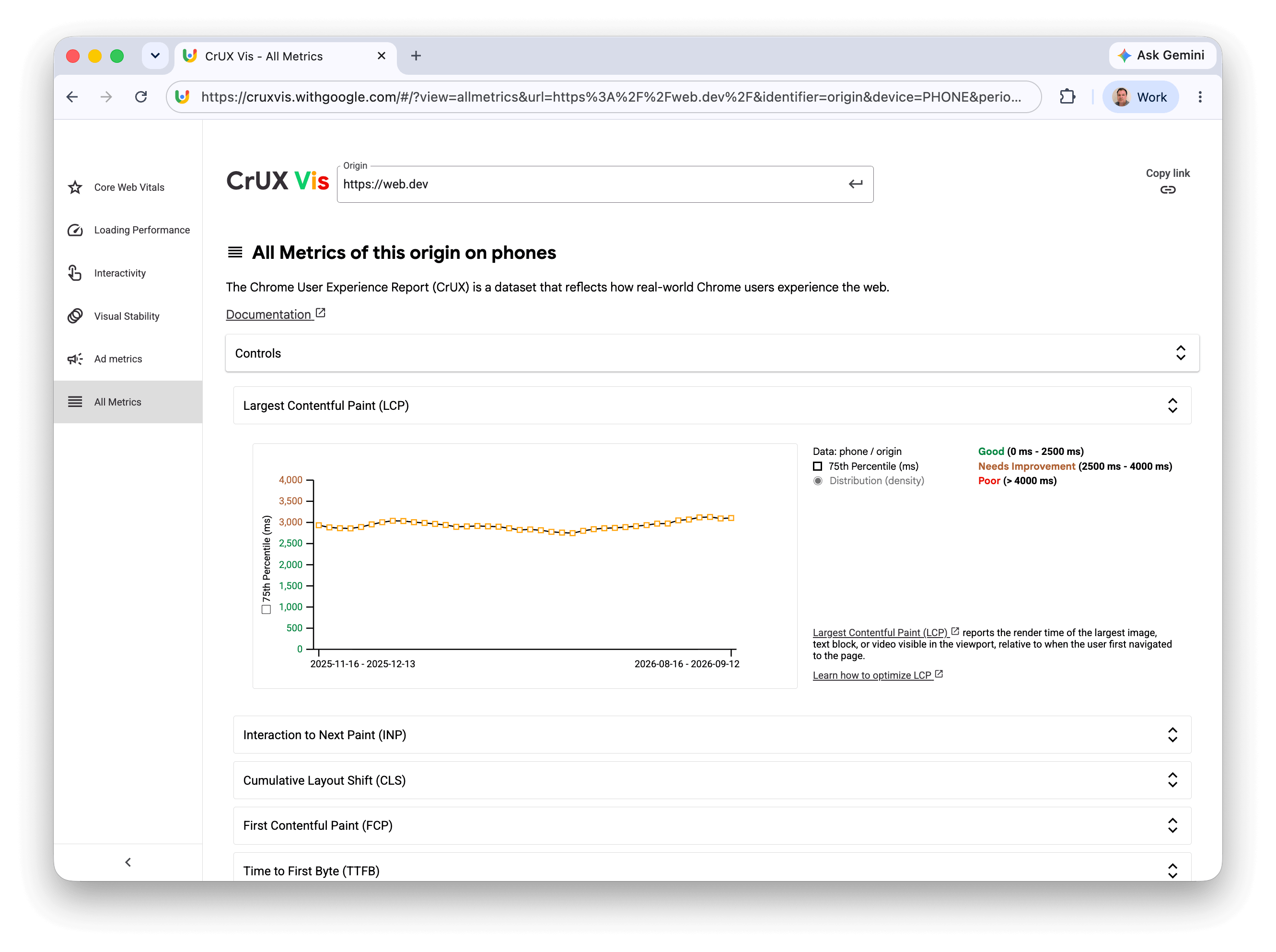Viewport: 1276px width, 952px height.
Task: Click the first data point on the LCP chart
Action: pos(319,525)
